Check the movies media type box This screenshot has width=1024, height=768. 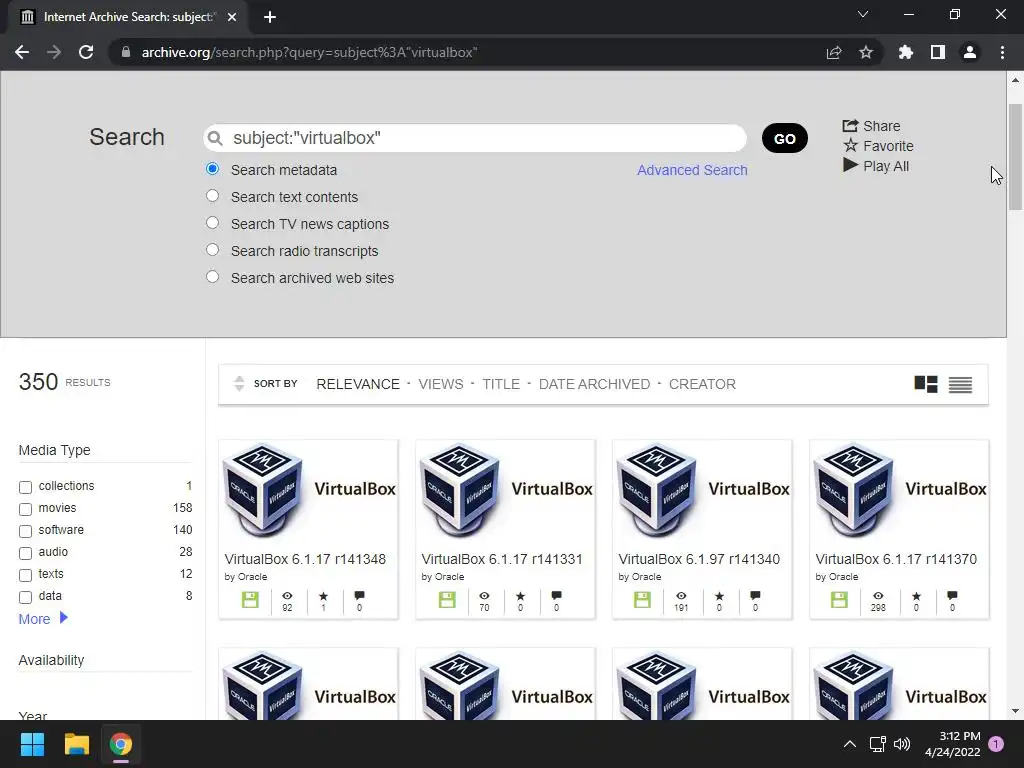click(25, 509)
